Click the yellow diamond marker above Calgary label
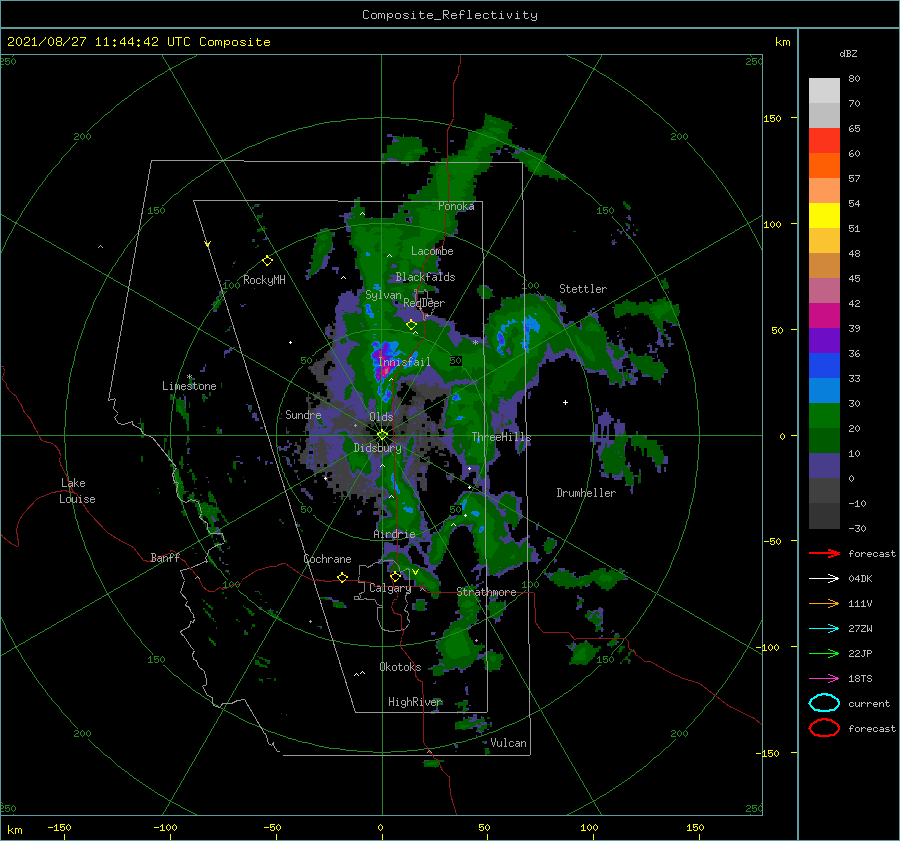This screenshot has width=900, height=841. tap(395, 576)
